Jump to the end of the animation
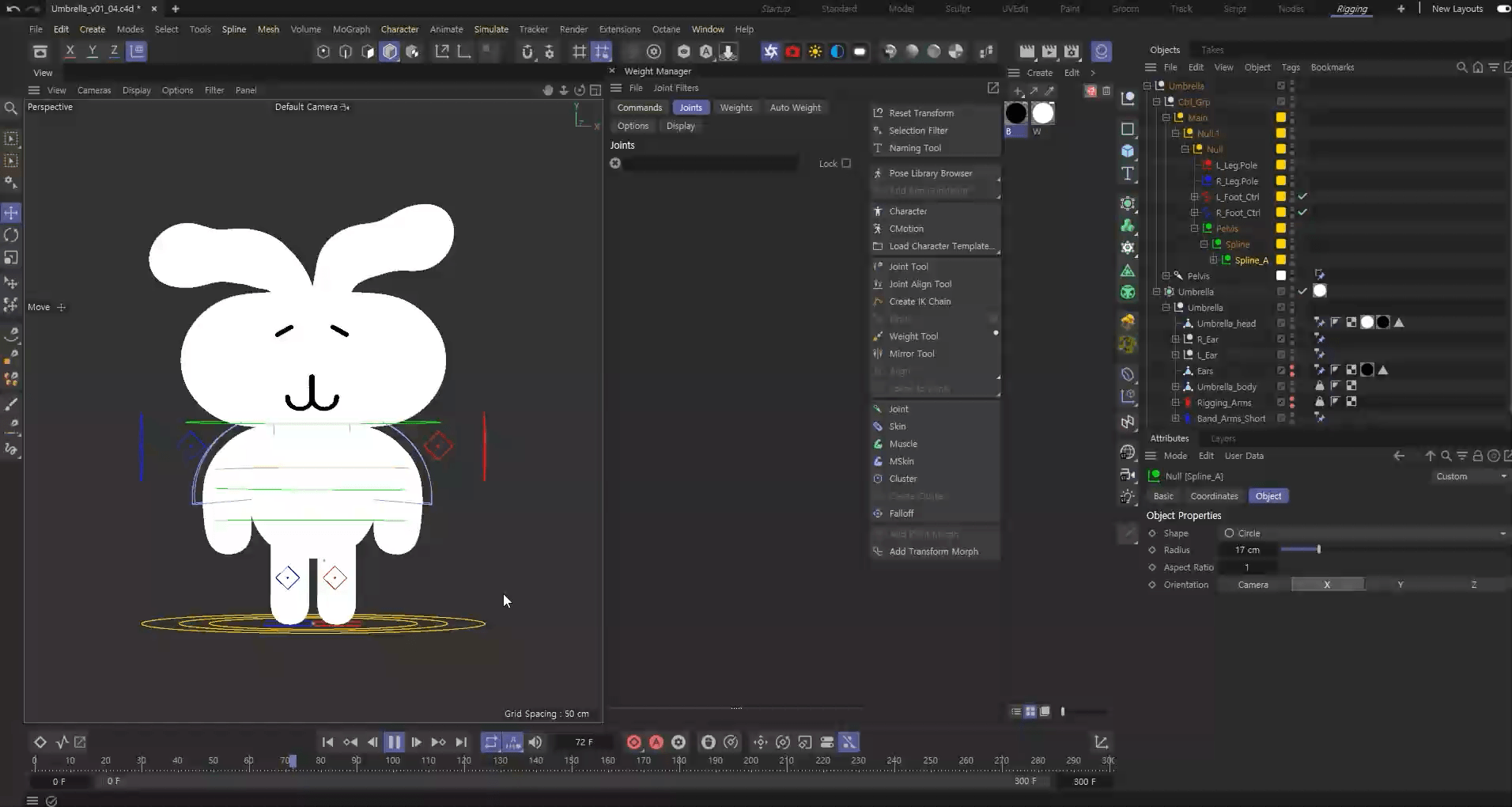 [x=461, y=742]
